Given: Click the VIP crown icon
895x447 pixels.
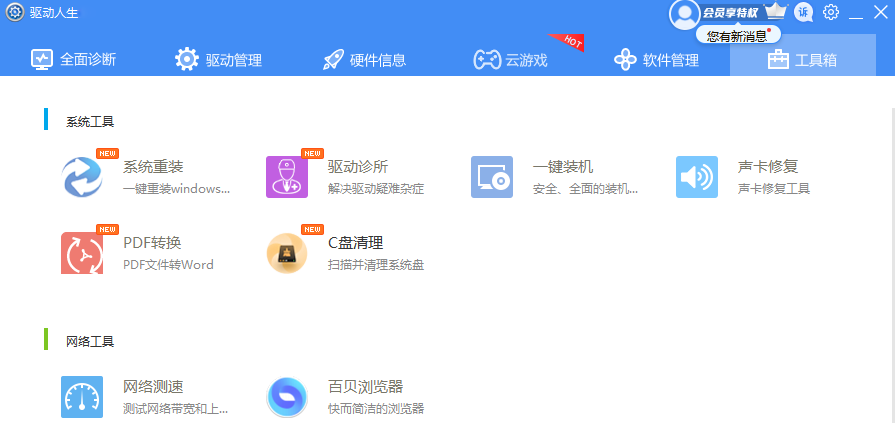Looking at the screenshot, I should pyautogui.click(x=776, y=11).
